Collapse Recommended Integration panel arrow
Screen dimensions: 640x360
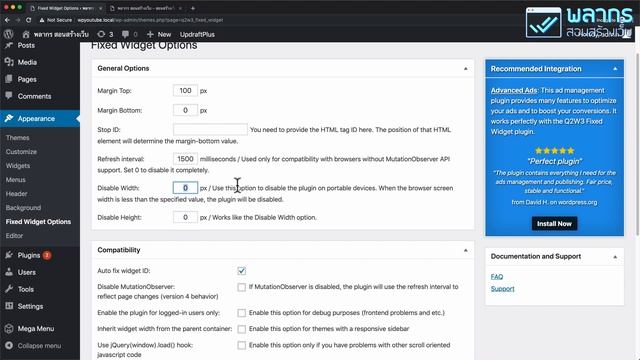click(x=615, y=69)
